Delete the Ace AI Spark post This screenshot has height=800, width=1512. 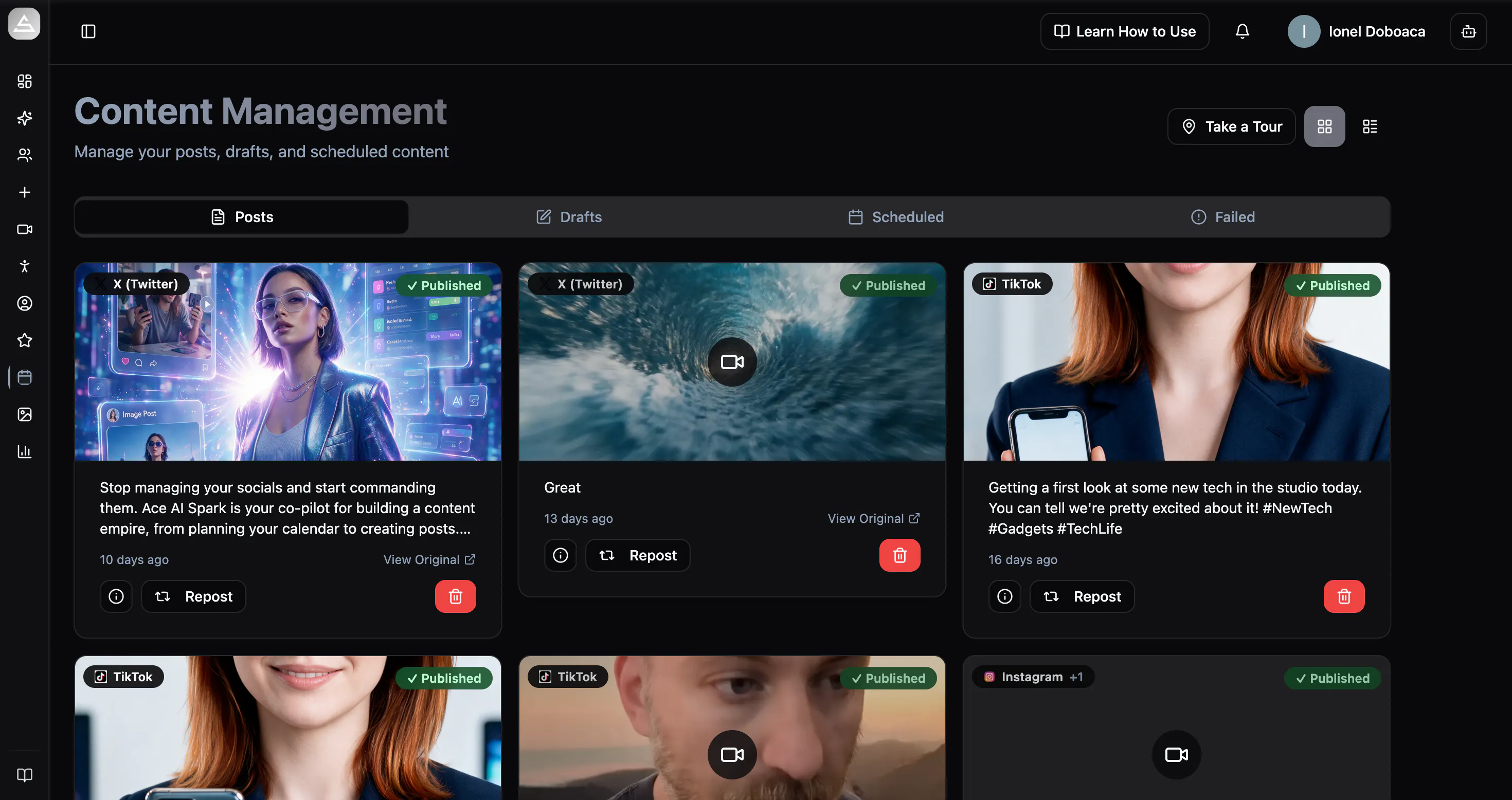pyautogui.click(x=456, y=596)
